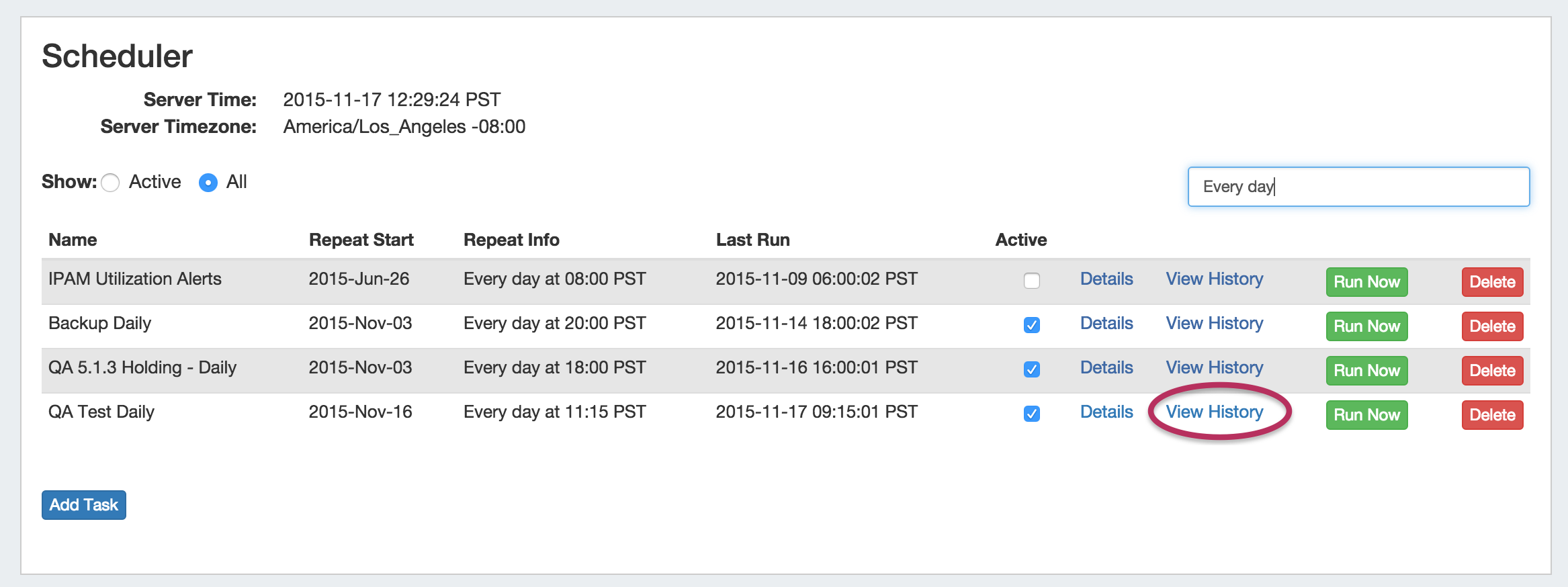Run Now the Backup Daily task
This screenshot has height=587, width=1568.
[x=1366, y=326]
